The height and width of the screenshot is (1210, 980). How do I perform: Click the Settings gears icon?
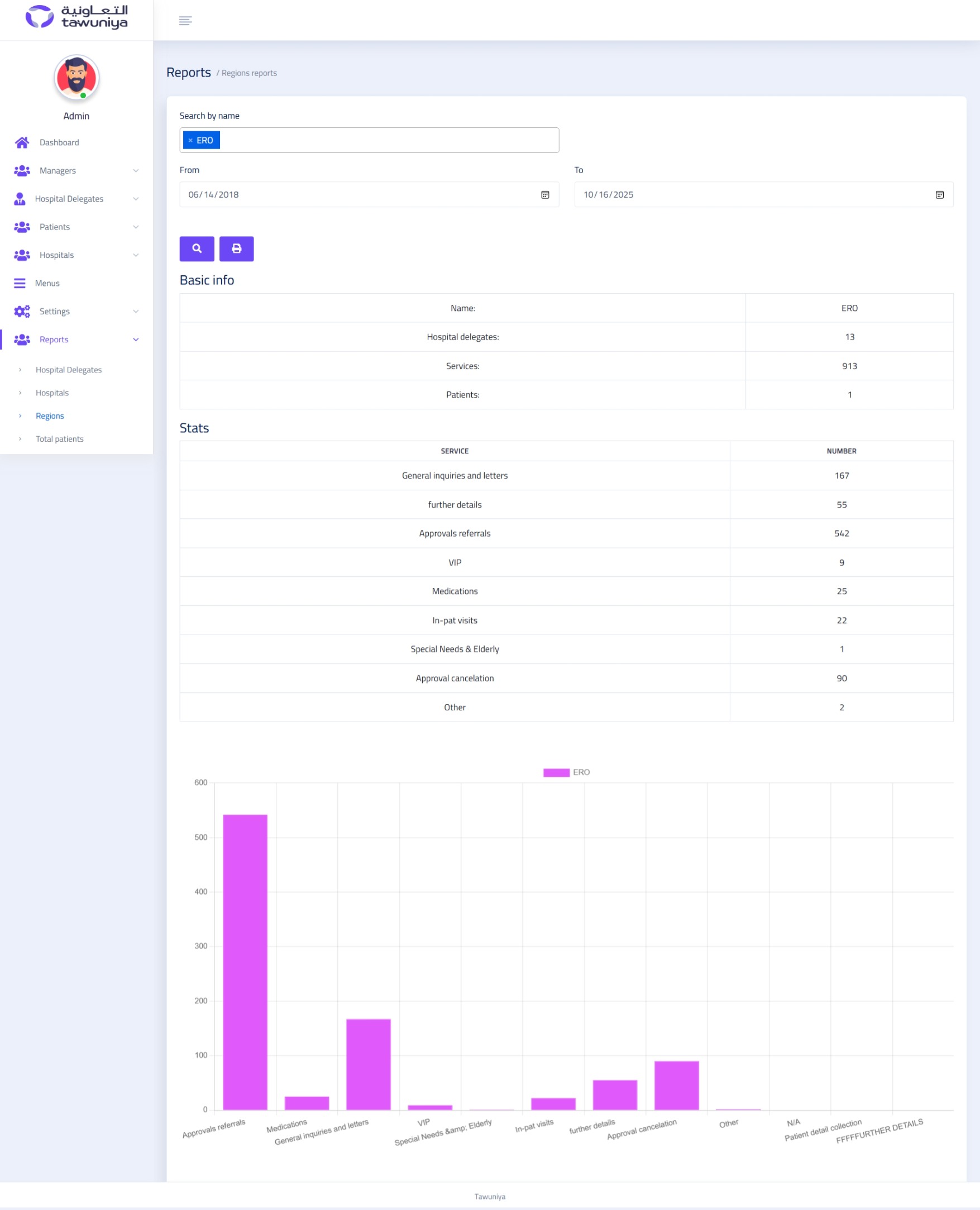pos(22,312)
